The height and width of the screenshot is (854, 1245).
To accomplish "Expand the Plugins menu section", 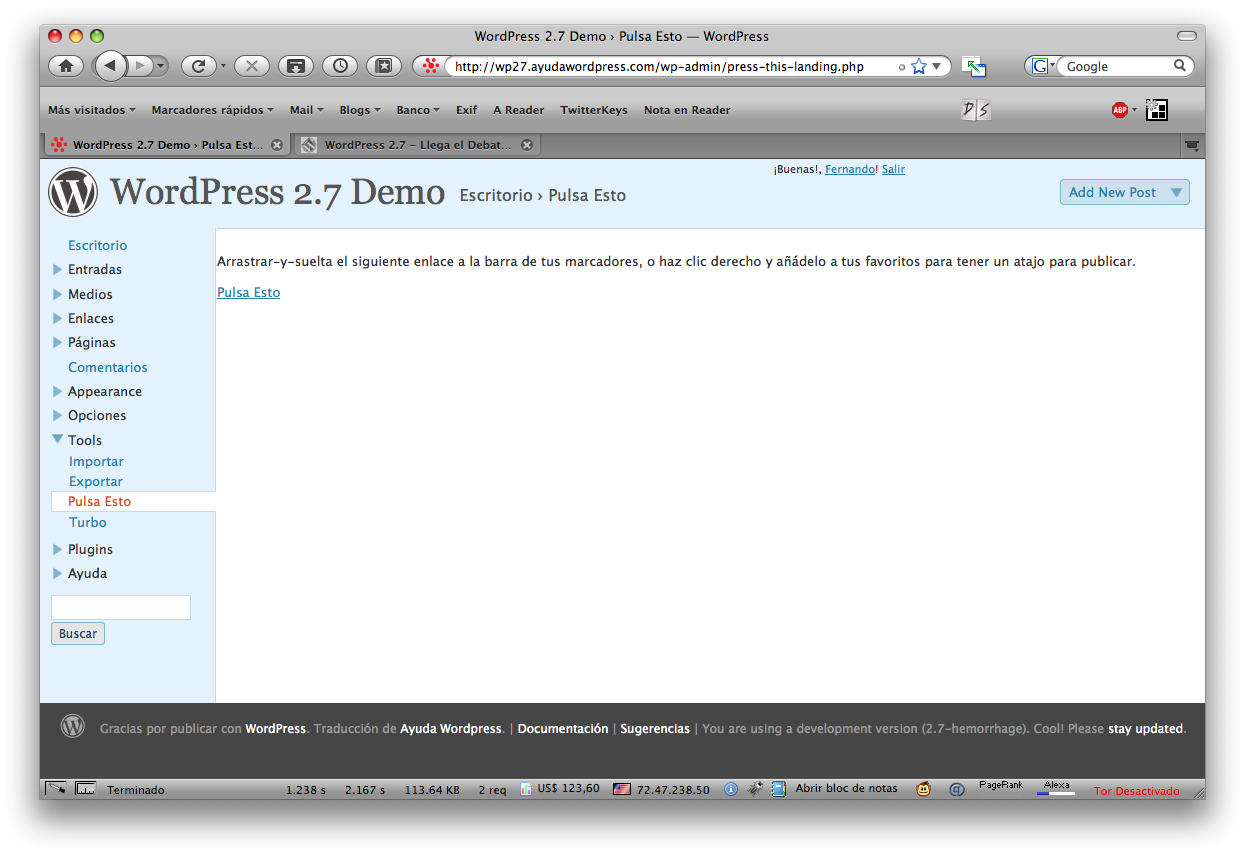I will tap(58, 549).
